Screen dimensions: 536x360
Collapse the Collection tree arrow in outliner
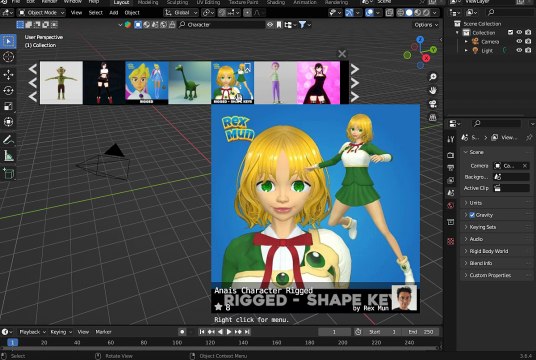(x=457, y=32)
